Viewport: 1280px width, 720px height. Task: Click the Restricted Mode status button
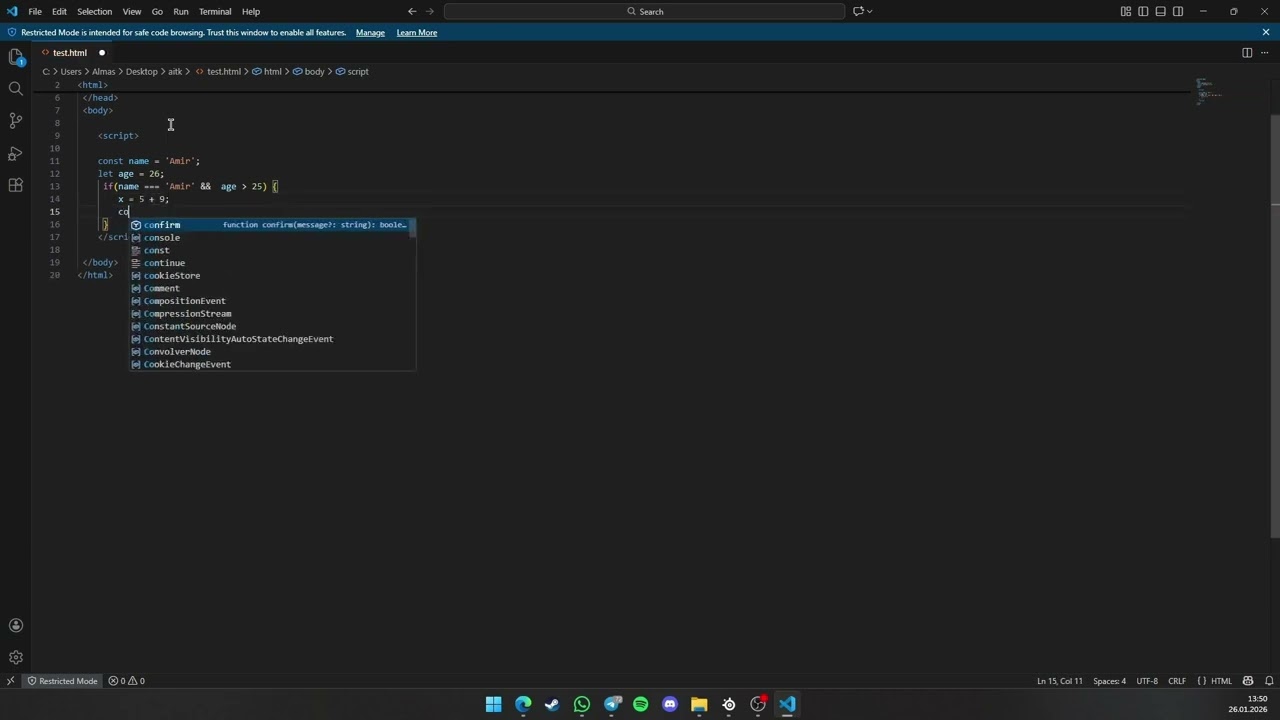tap(62, 681)
